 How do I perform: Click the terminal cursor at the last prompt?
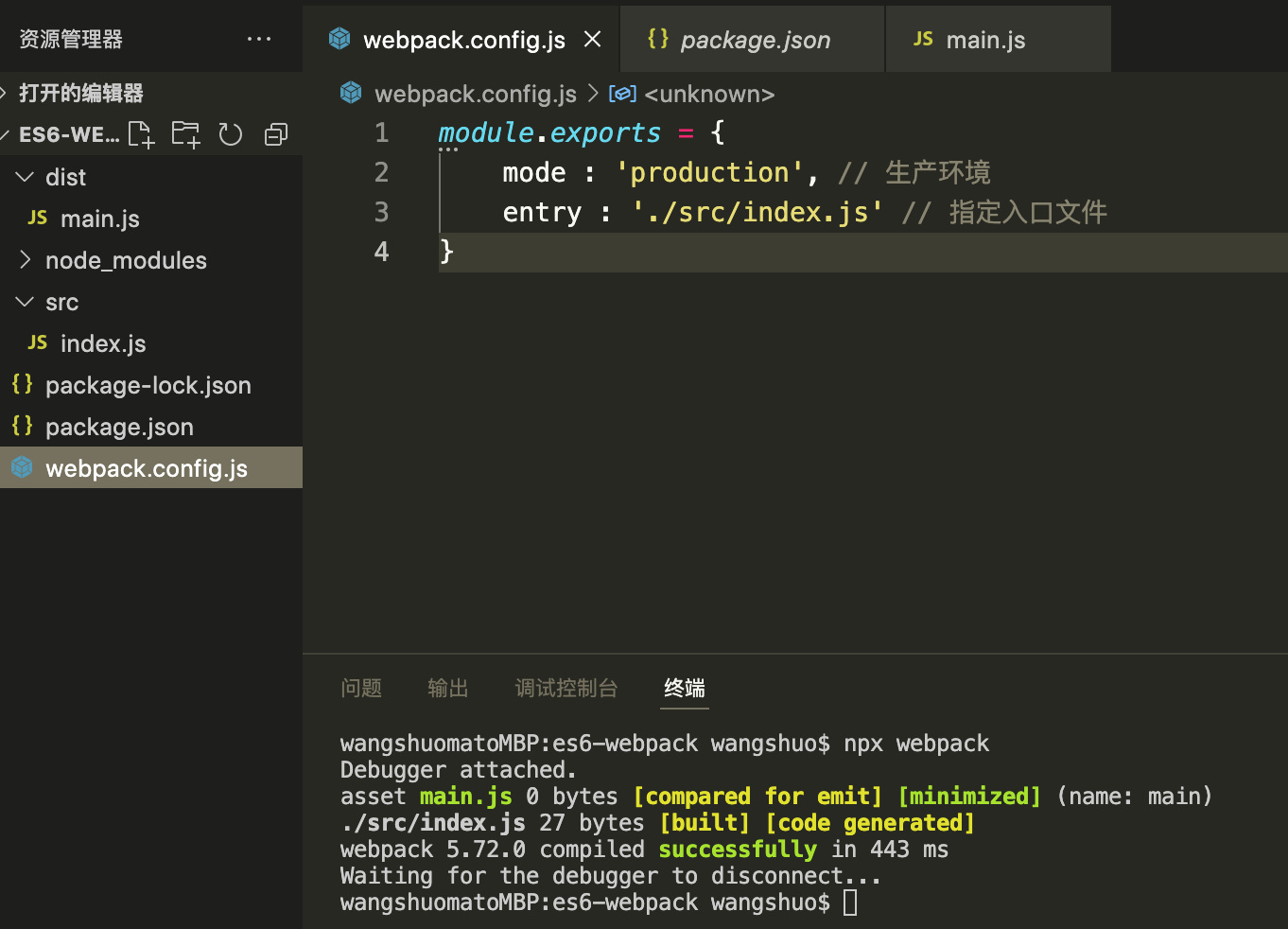point(850,903)
